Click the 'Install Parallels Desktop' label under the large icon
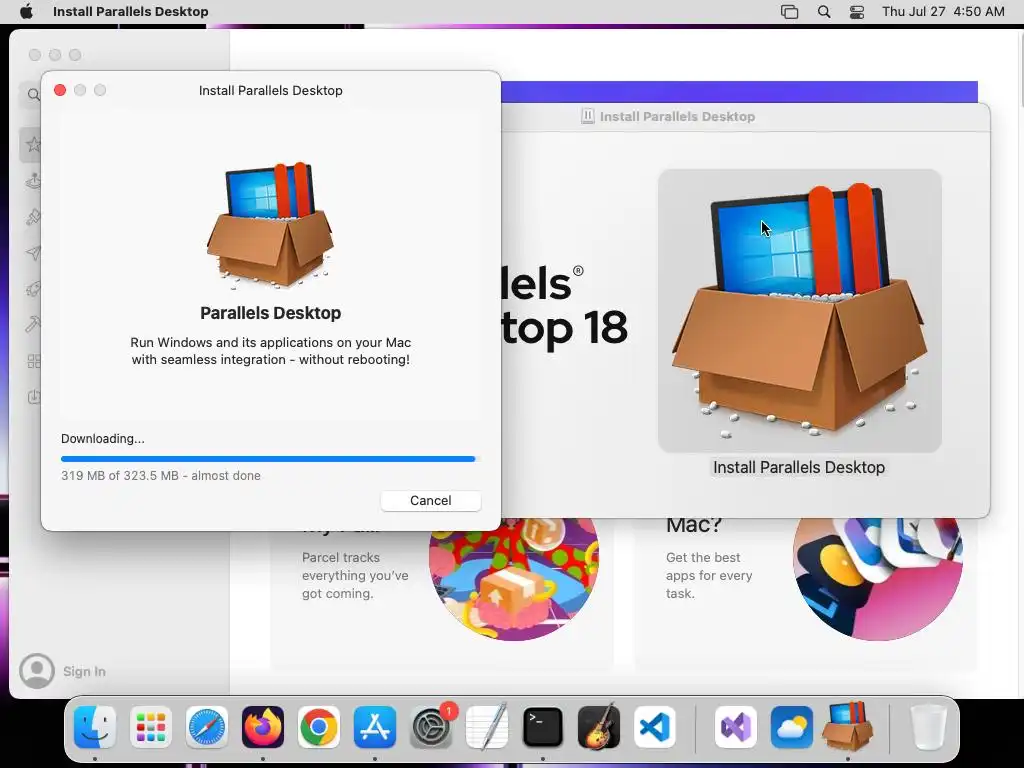Screen dimensions: 1024x768 [799, 467]
